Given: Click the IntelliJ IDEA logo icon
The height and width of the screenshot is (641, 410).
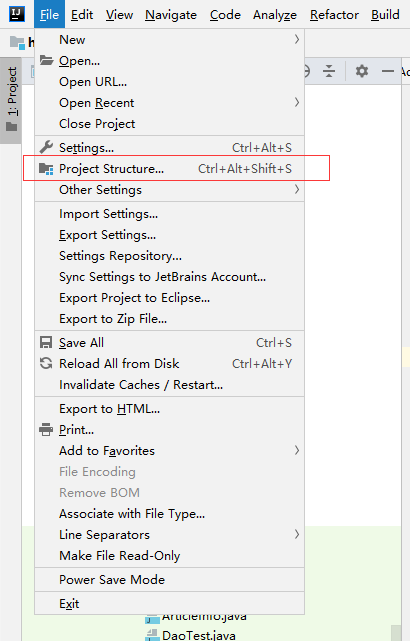Looking at the screenshot, I should (17, 14).
